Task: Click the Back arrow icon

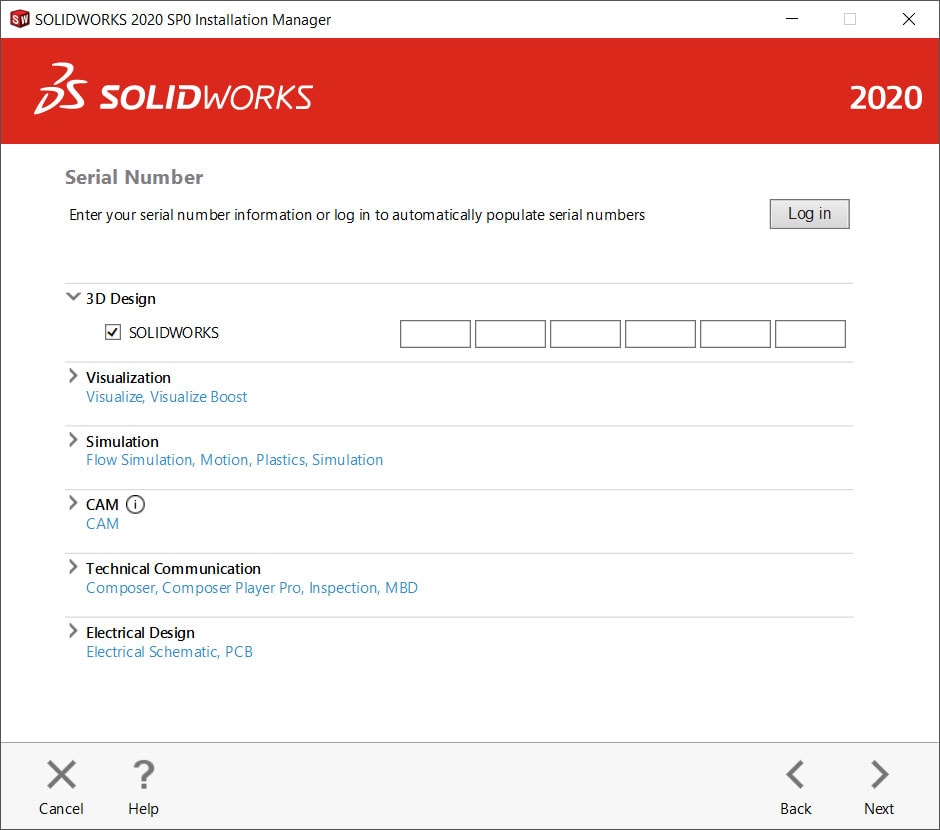Action: 795,773
